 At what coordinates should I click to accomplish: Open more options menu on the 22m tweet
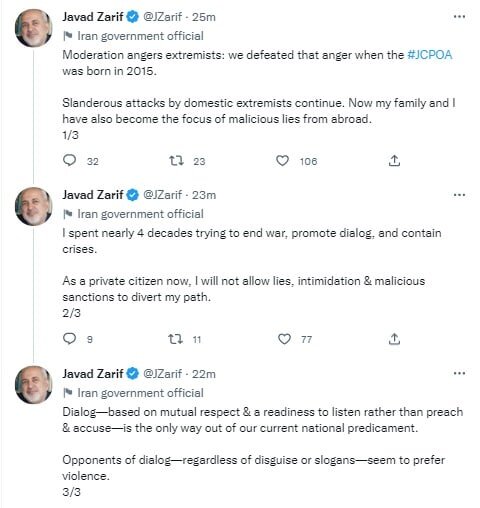click(459, 373)
